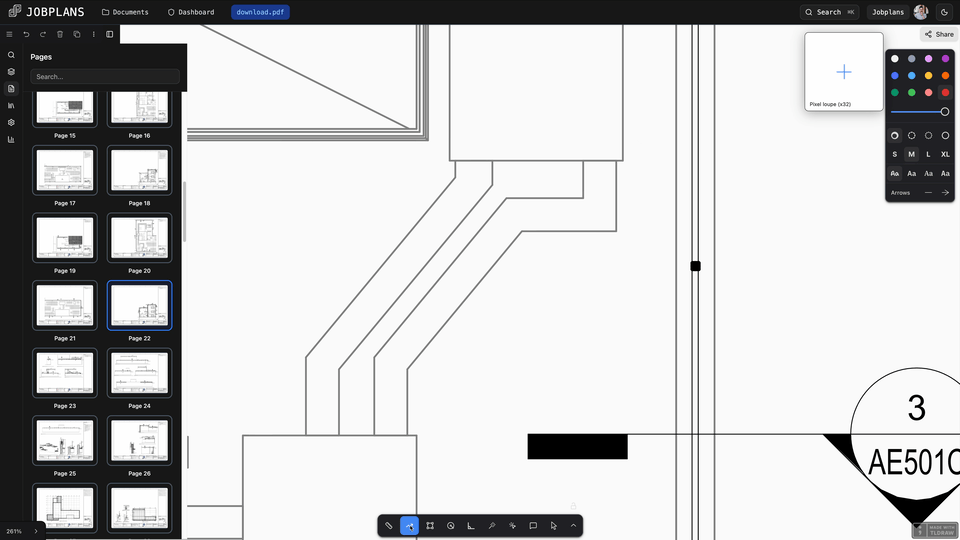The image size is (960, 540).
Task: Open the search icon in left sidebar
Action: pos(11,55)
